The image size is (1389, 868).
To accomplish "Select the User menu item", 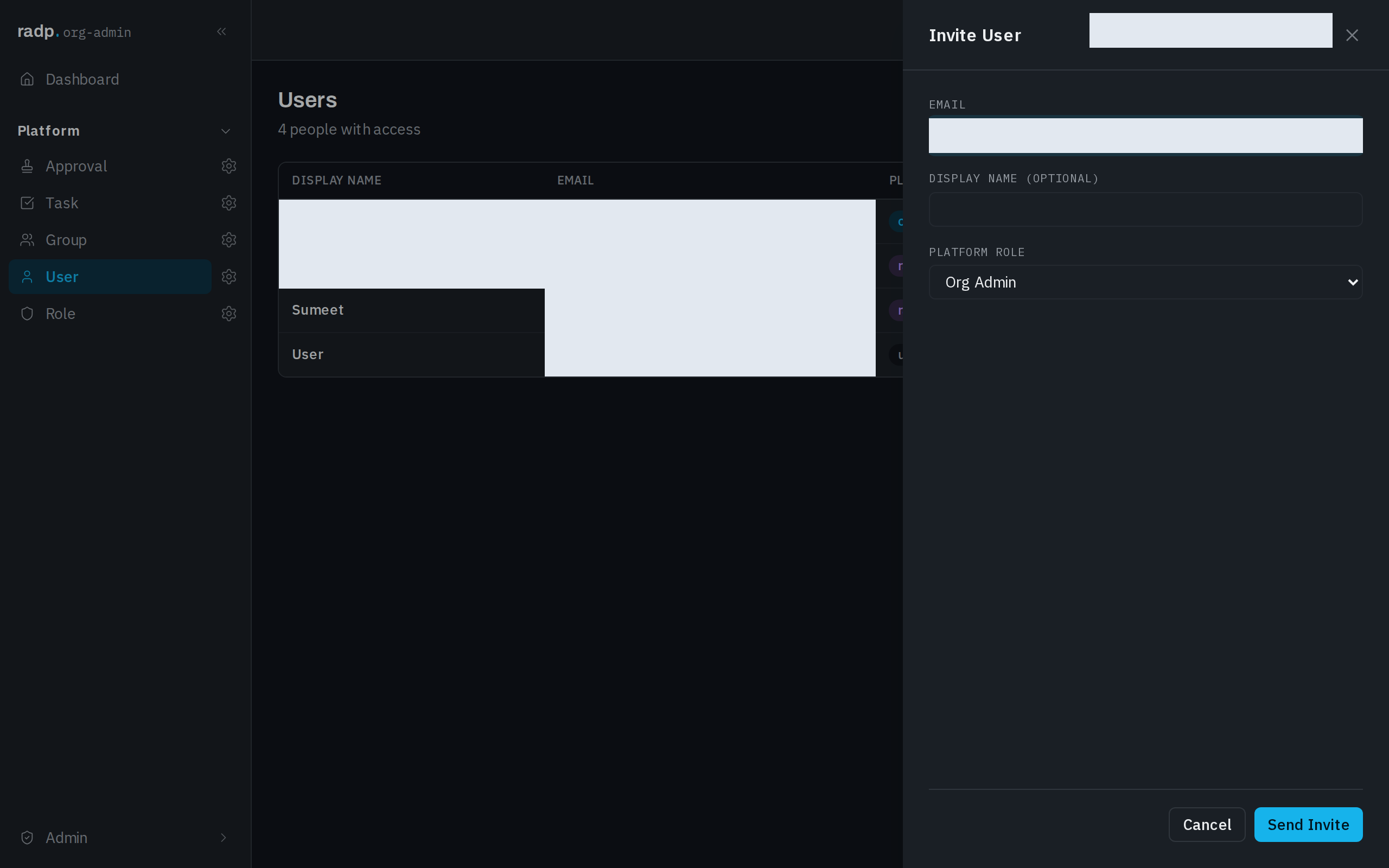I will tap(110, 277).
